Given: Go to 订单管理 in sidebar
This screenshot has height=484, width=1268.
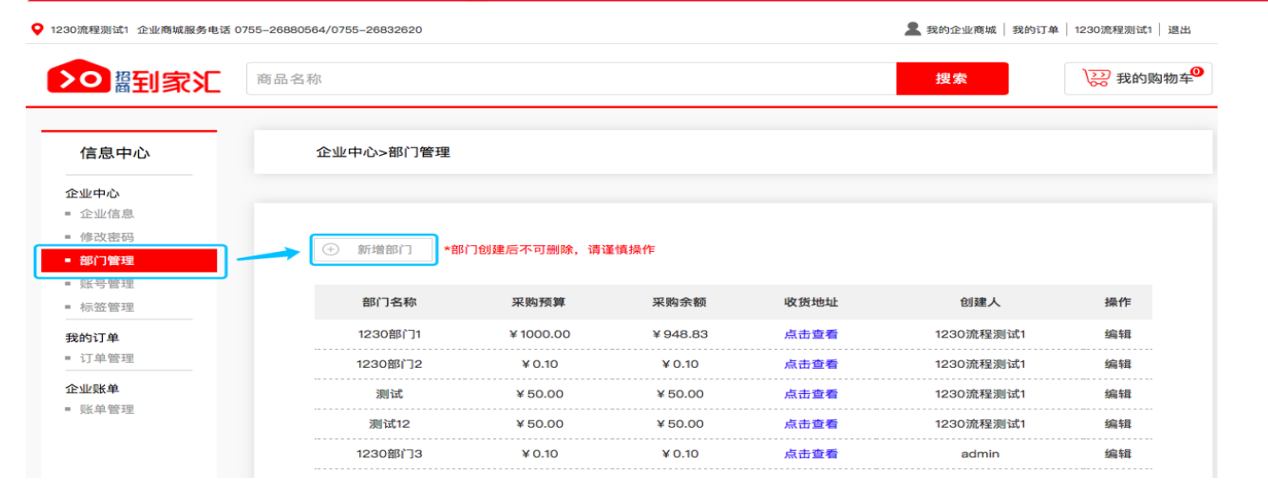Looking at the screenshot, I should click(x=107, y=358).
